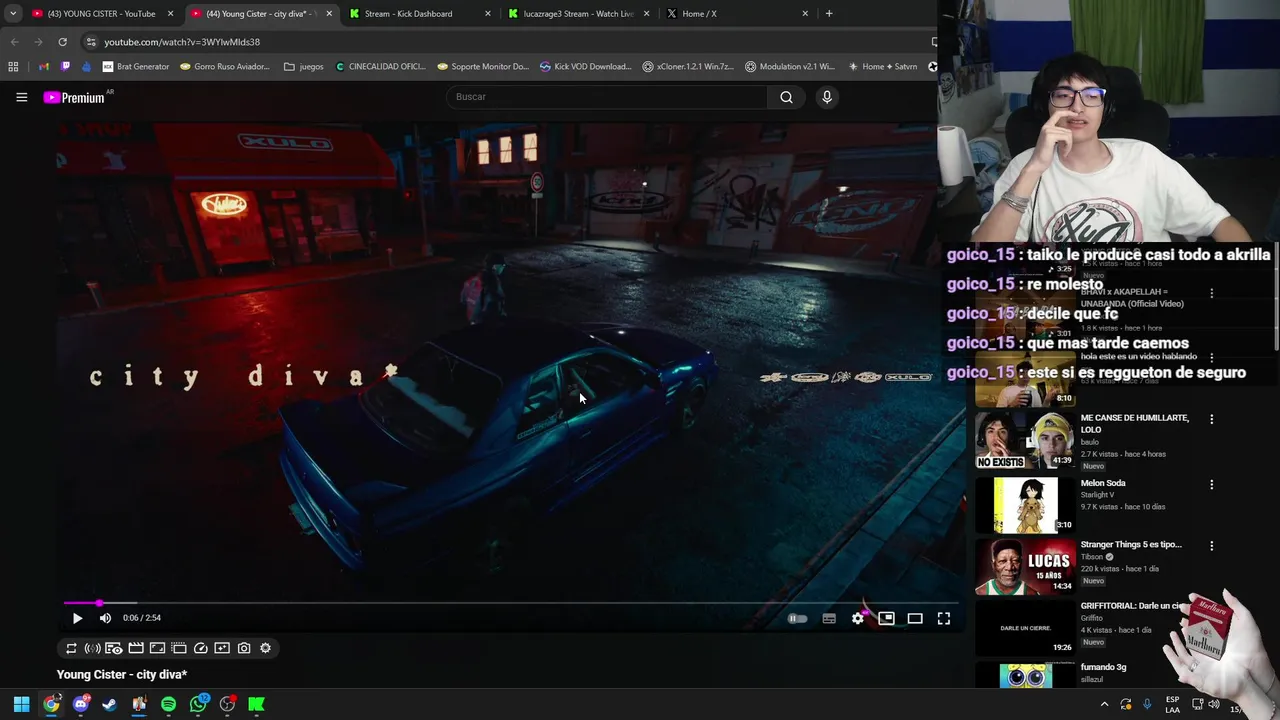Open CINECALIDAD OFICI bookmark
The image size is (1280, 720).
(x=381, y=67)
